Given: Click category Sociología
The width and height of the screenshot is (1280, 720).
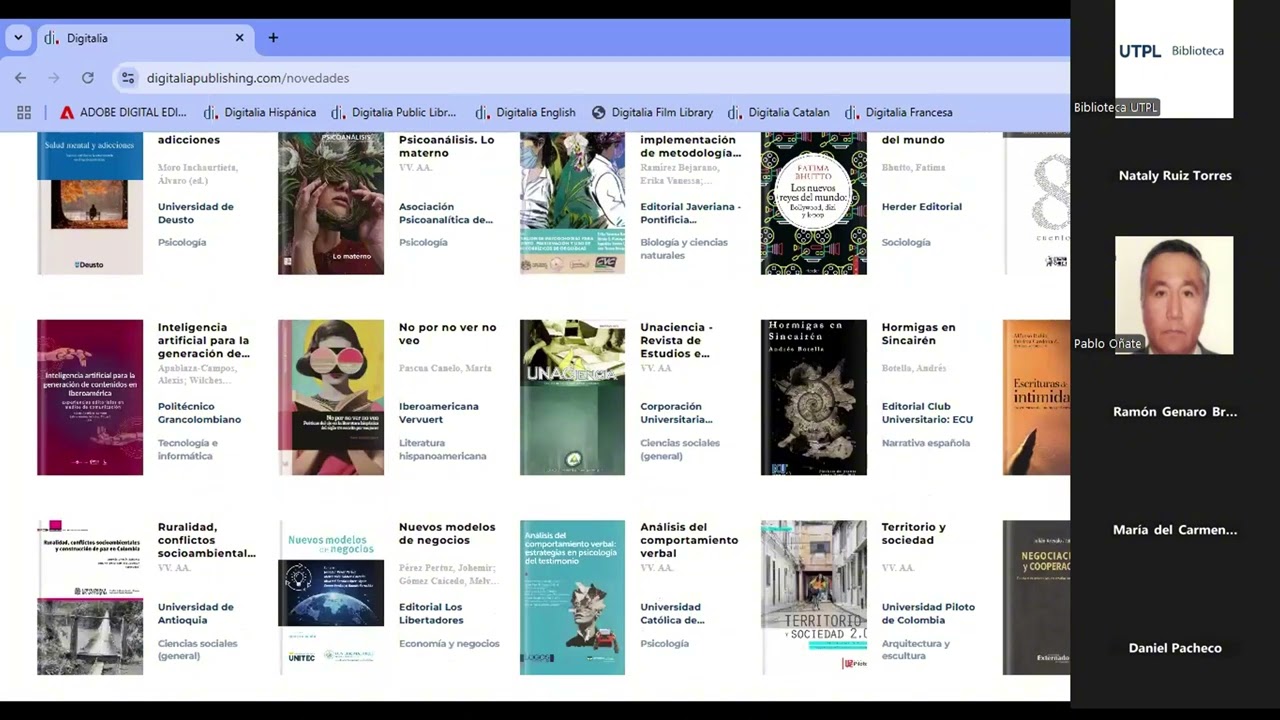Looking at the screenshot, I should click(905, 242).
